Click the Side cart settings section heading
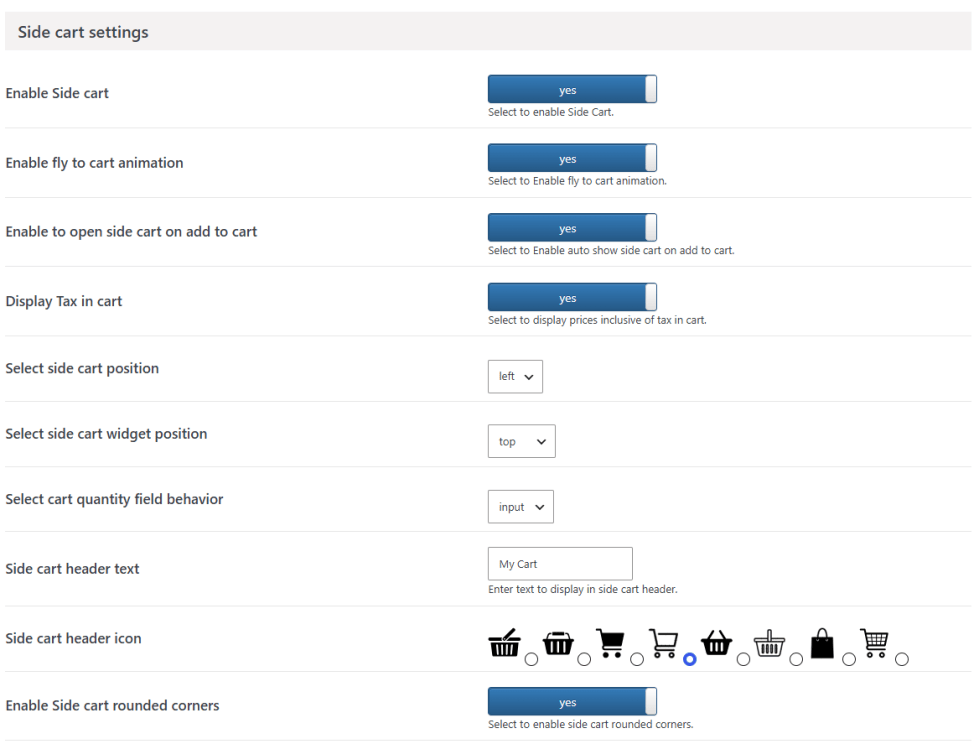This screenshot has width=979, height=744. point(83,32)
